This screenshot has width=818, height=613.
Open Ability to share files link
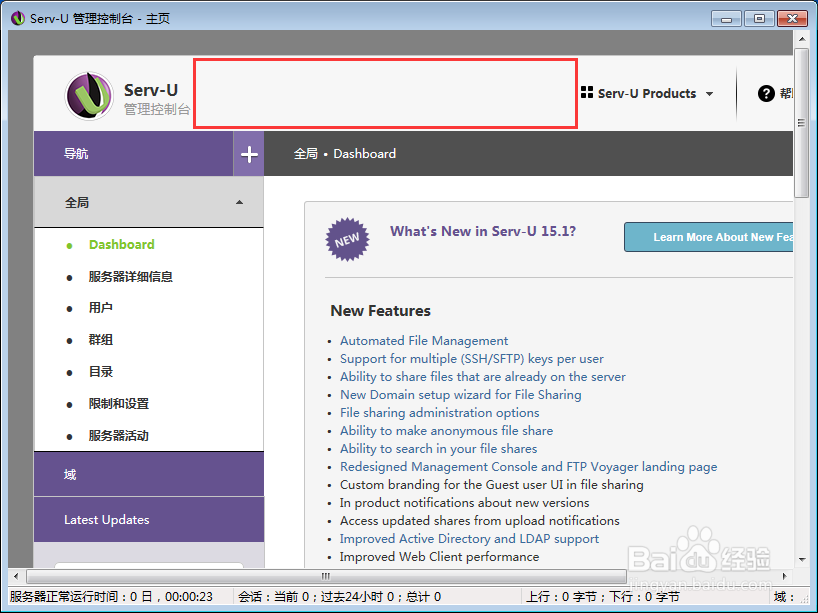point(483,377)
